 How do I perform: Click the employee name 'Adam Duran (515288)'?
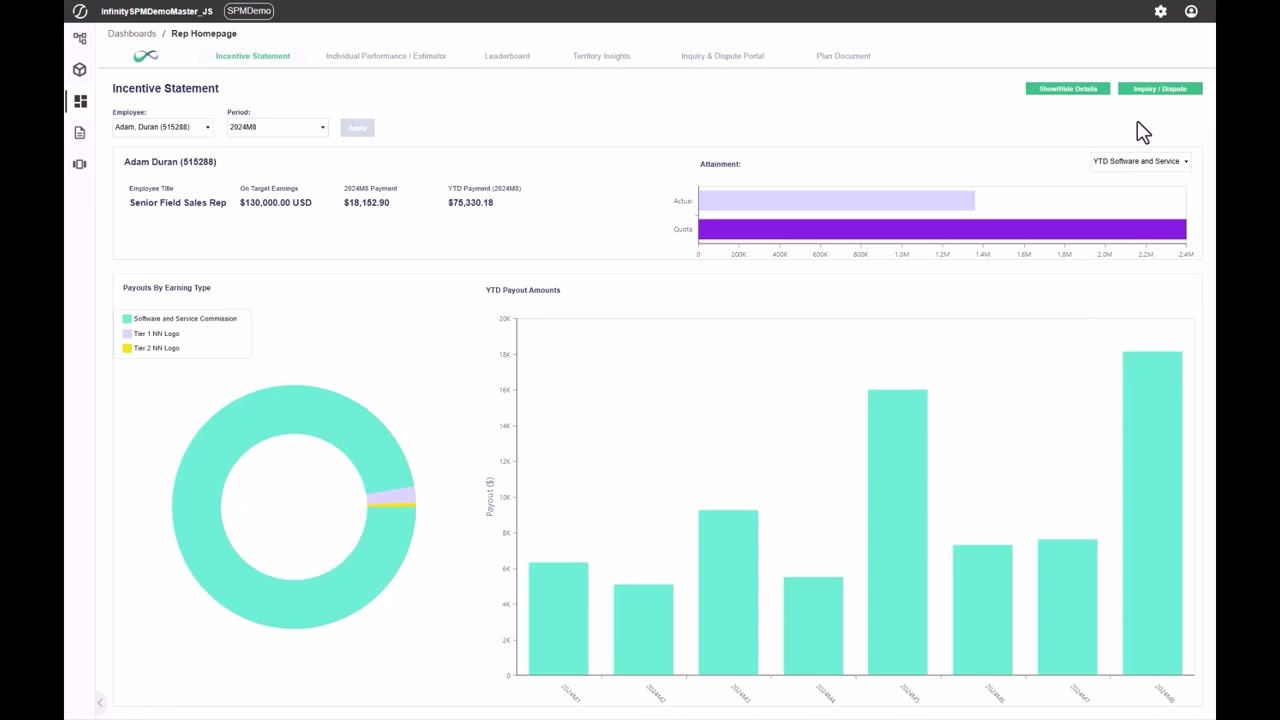click(170, 162)
